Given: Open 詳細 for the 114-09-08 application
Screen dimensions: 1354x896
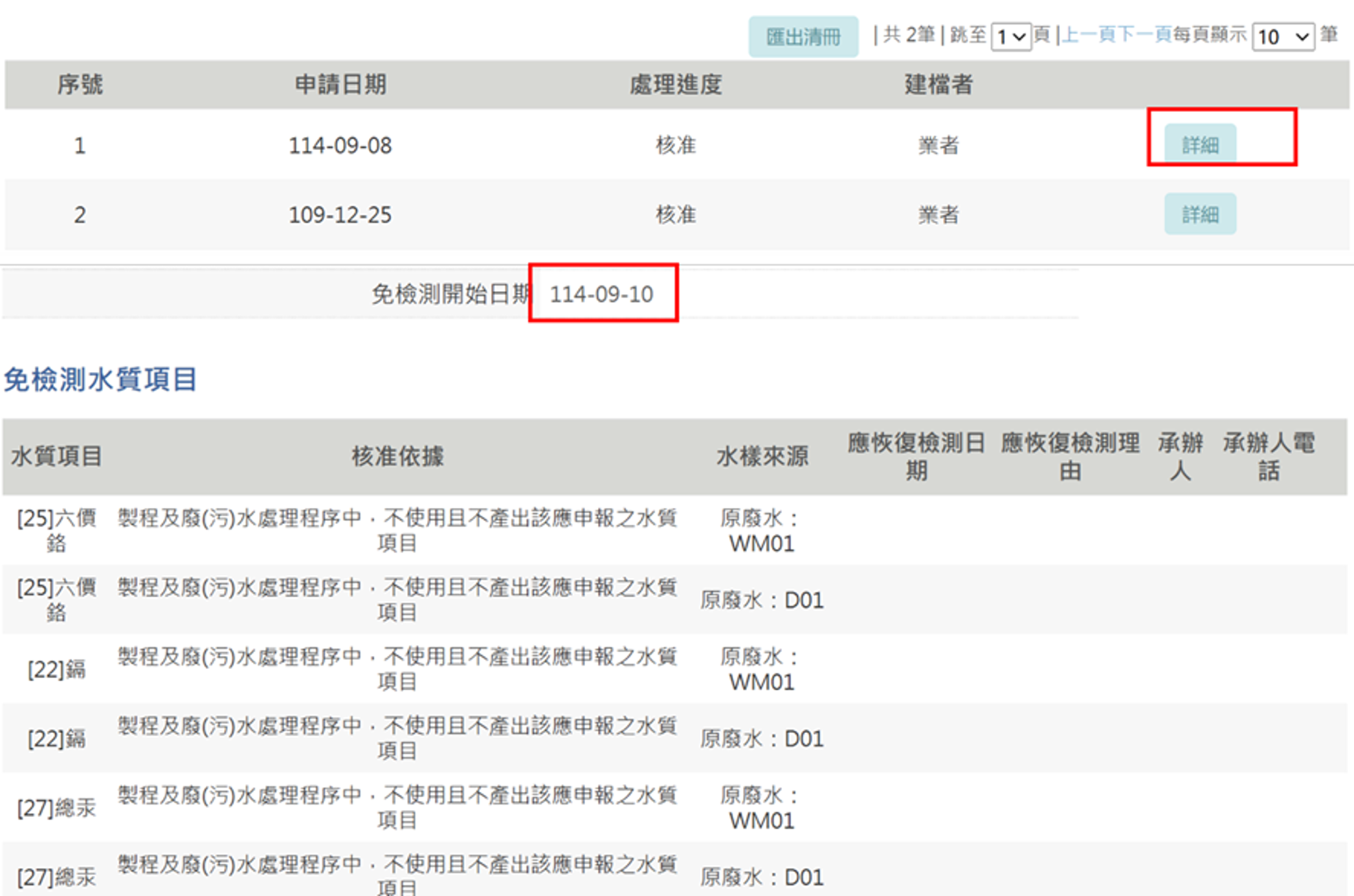Looking at the screenshot, I should click(1200, 144).
